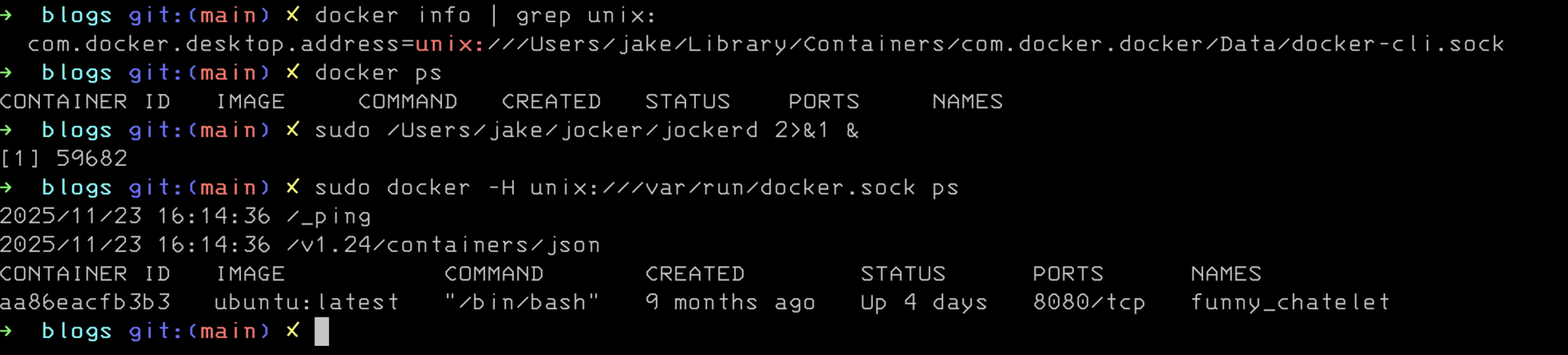Click the green arrow on the empty prompt line
Image resolution: width=1568 pixels, height=355 pixels.
pos(7,331)
